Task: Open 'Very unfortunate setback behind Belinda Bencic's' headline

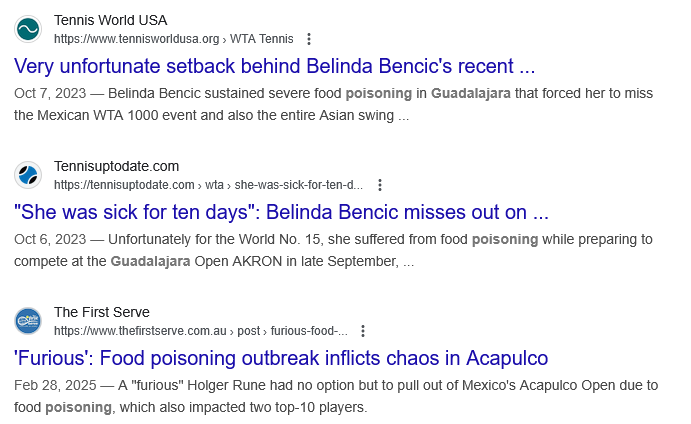Action: [x=275, y=66]
